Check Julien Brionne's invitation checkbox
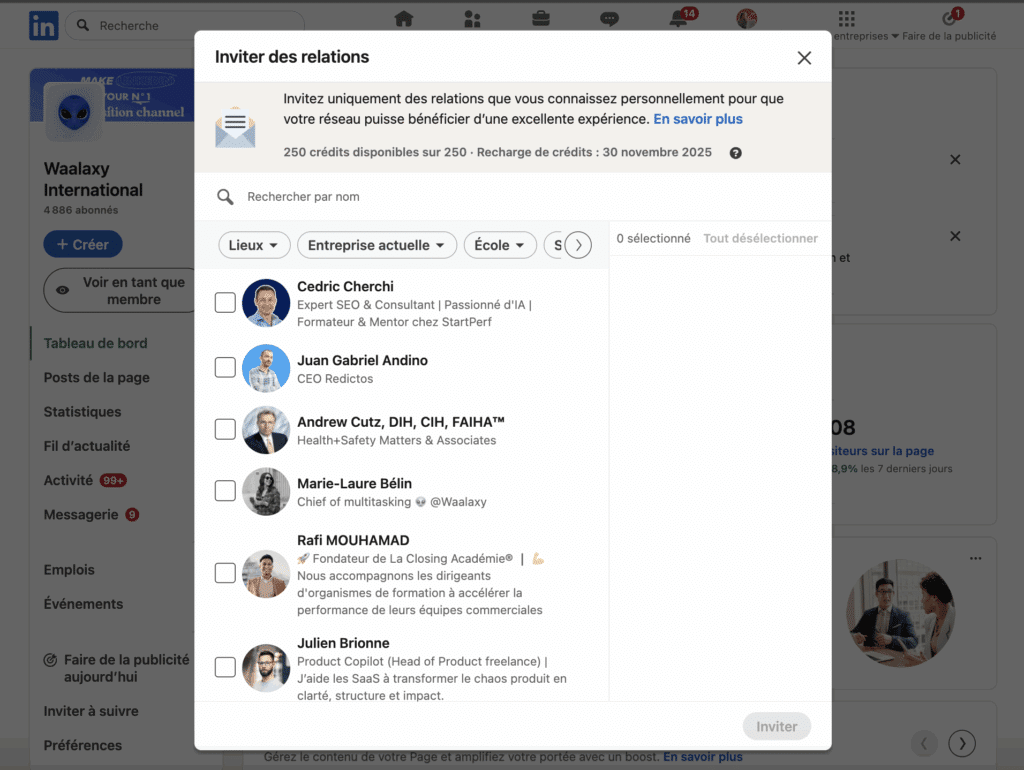Screen dimensions: 1024x770 point(224,668)
